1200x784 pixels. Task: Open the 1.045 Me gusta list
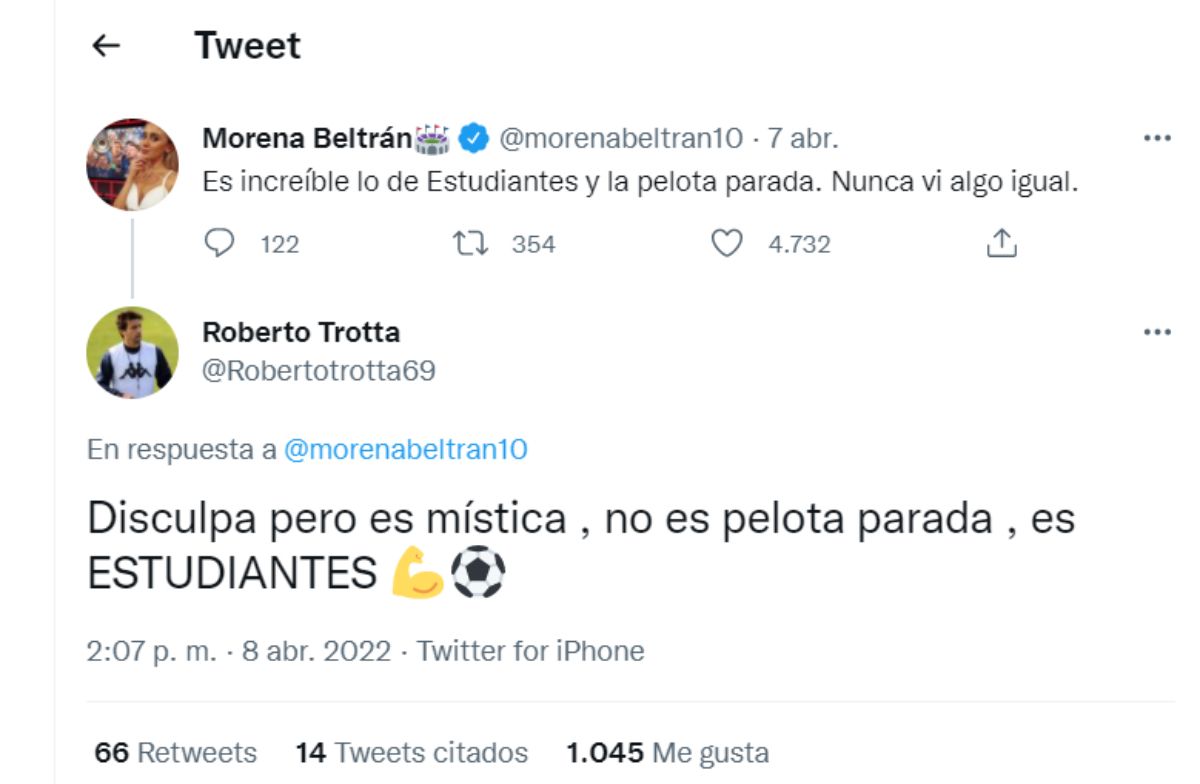coord(666,753)
